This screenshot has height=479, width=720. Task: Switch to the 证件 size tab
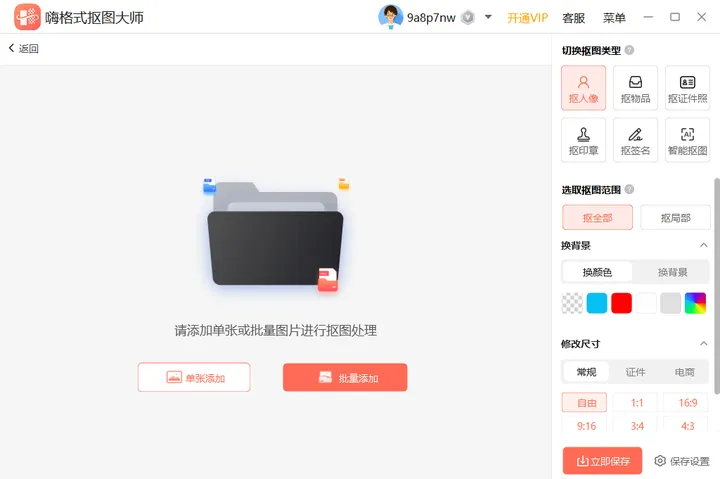coord(636,372)
